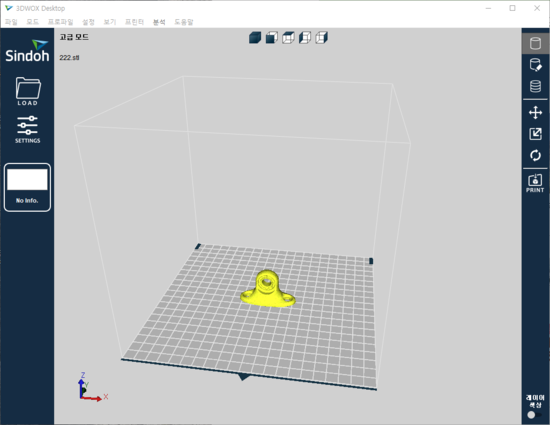Select the fifth cube view icon

tap(321, 38)
